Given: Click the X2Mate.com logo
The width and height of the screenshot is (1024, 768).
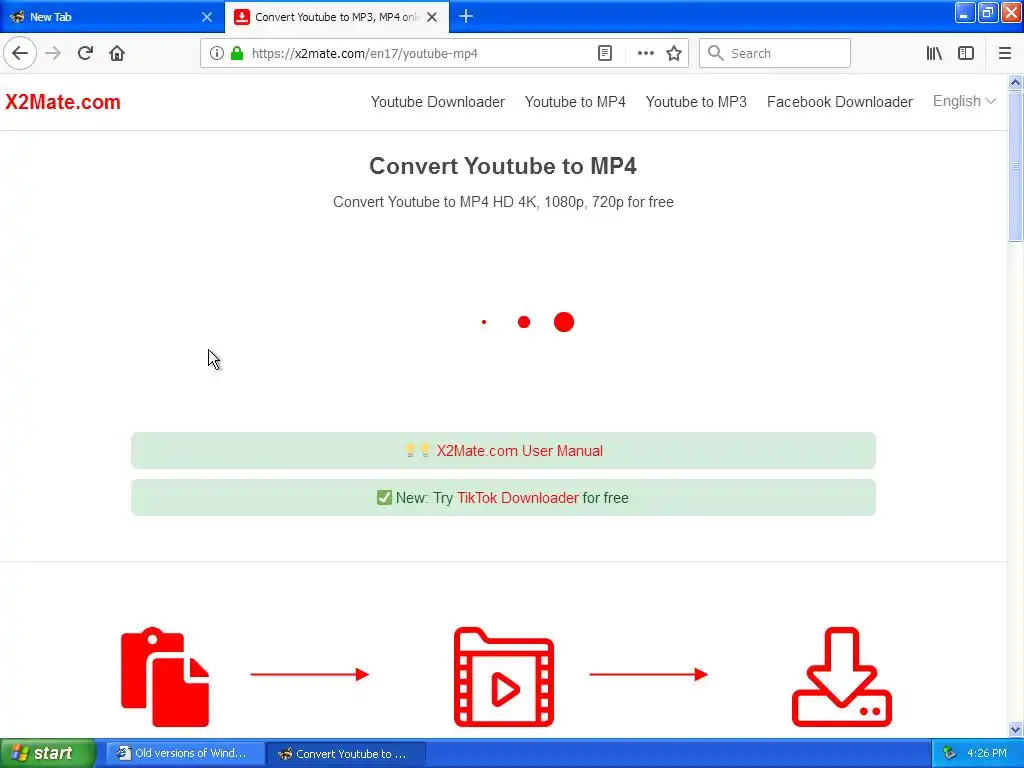Looking at the screenshot, I should (63, 102).
